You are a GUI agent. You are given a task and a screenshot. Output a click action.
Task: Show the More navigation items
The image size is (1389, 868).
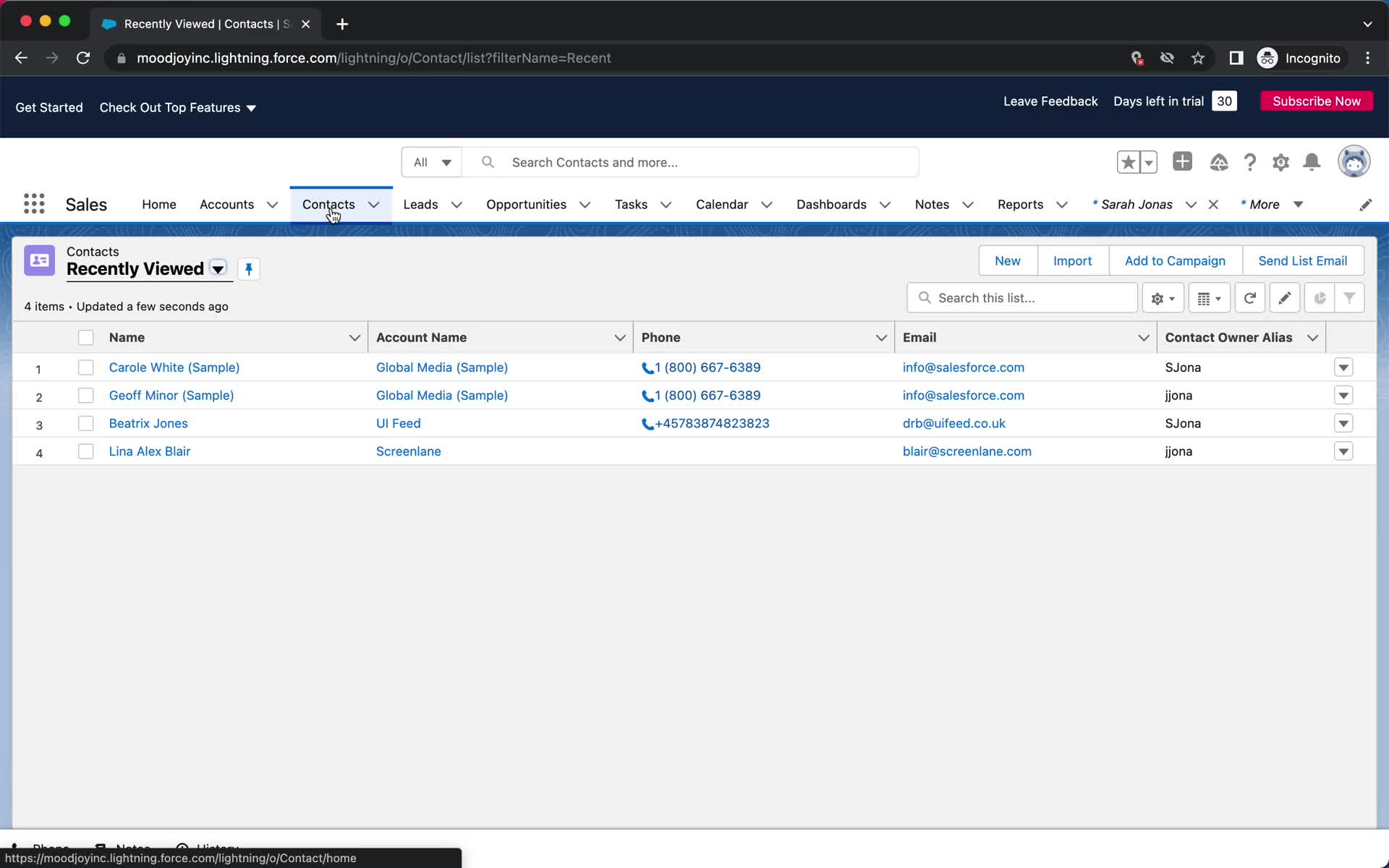point(1272,205)
